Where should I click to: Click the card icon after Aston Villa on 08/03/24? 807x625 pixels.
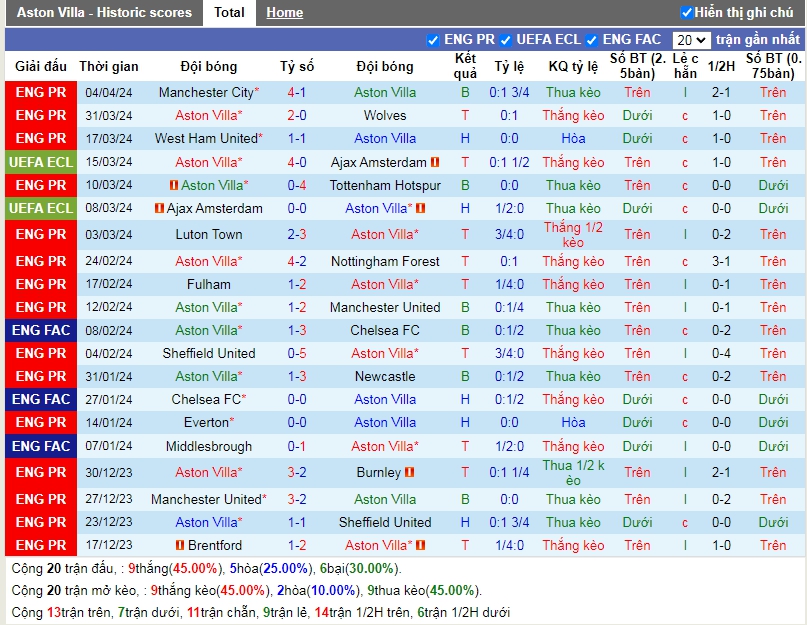click(421, 208)
